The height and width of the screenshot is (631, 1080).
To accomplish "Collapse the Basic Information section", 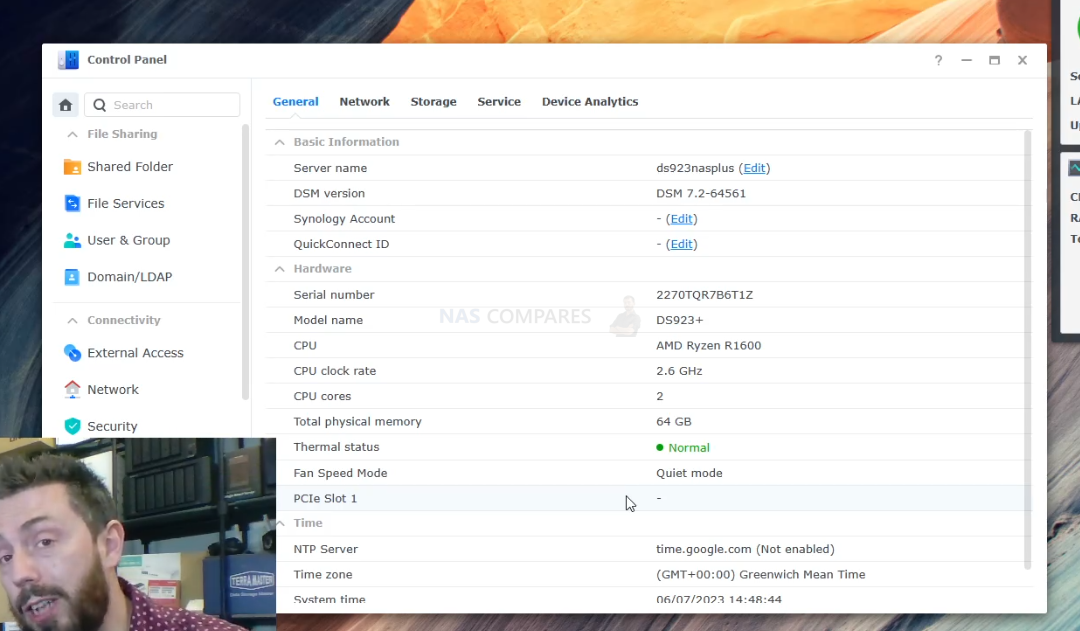I will pos(280,142).
